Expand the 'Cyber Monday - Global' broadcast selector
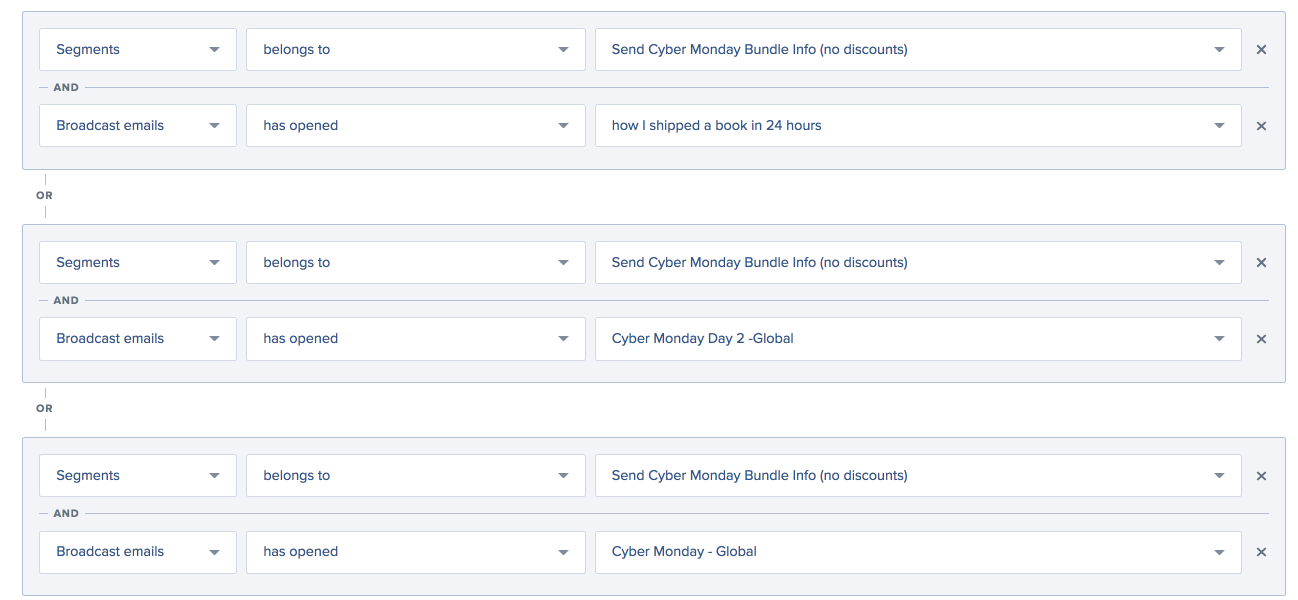The height and width of the screenshot is (600, 1298). coord(918,551)
